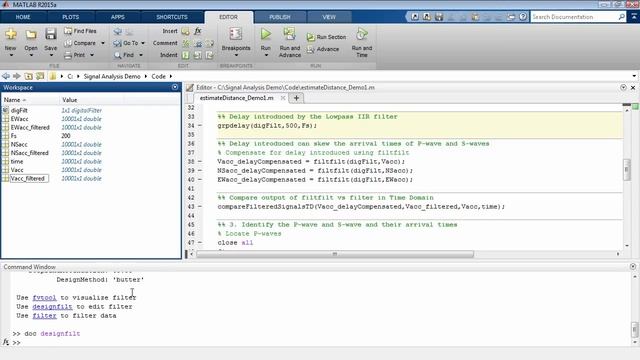This screenshot has width=640, height=360.
Task: Expand the address bar path dropdown
Action: click(x=634, y=76)
